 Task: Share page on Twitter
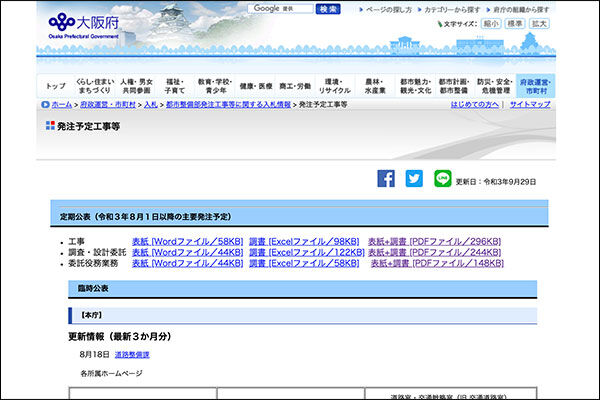tap(414, 179)
